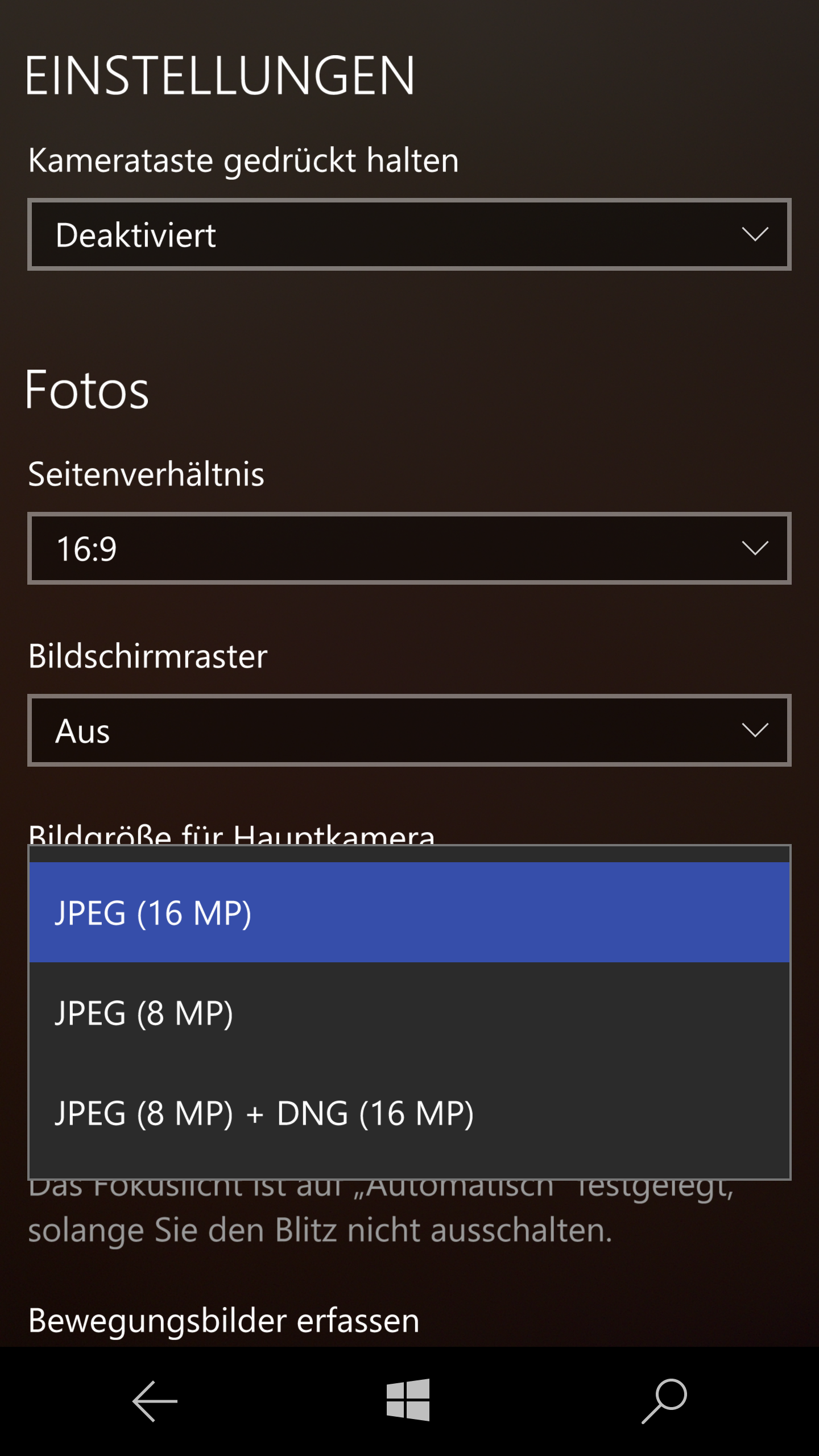Viewport: 819px width, 1456px height.
Task: Tap the Bildschirmraster label
Action: [x=148, y=656]
